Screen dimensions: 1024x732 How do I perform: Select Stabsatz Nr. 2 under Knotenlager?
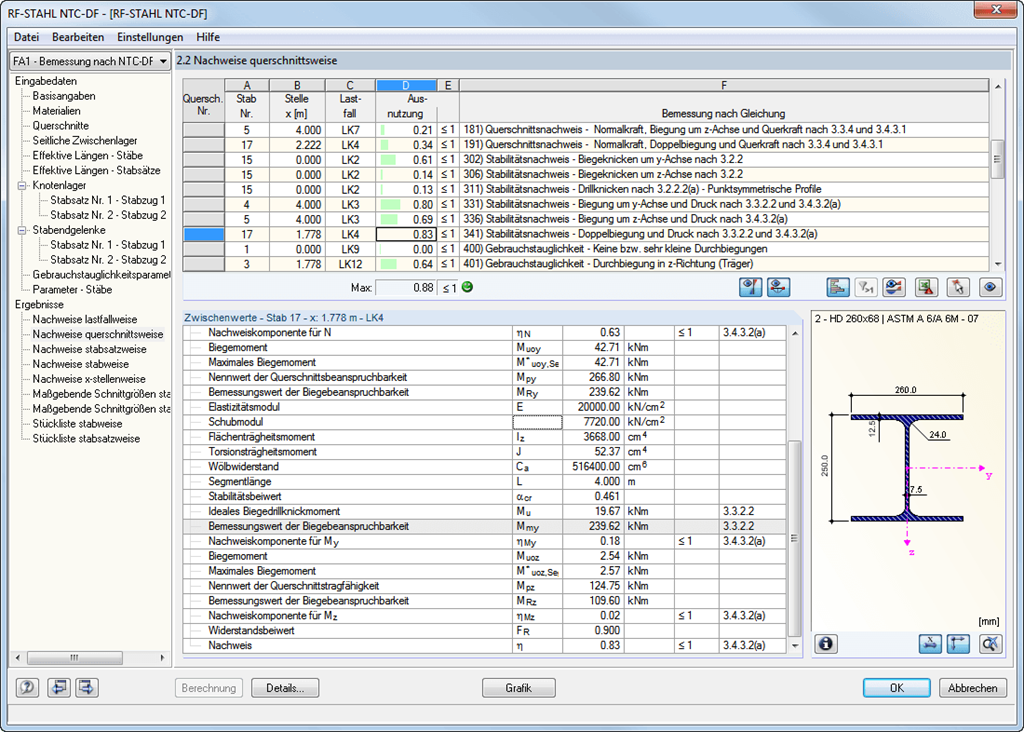pyautogui.click(x=108, y=215)
